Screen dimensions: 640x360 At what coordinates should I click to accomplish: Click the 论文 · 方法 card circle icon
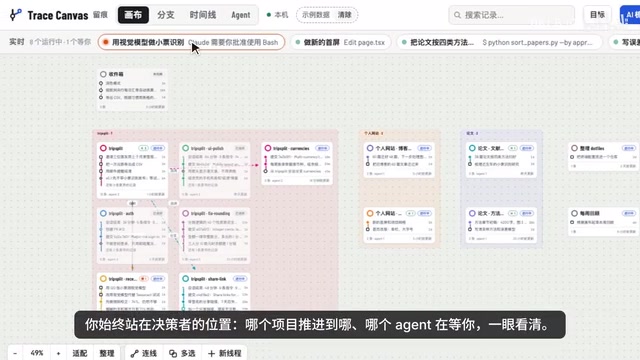pyautogui.click(x=472, y=213)
